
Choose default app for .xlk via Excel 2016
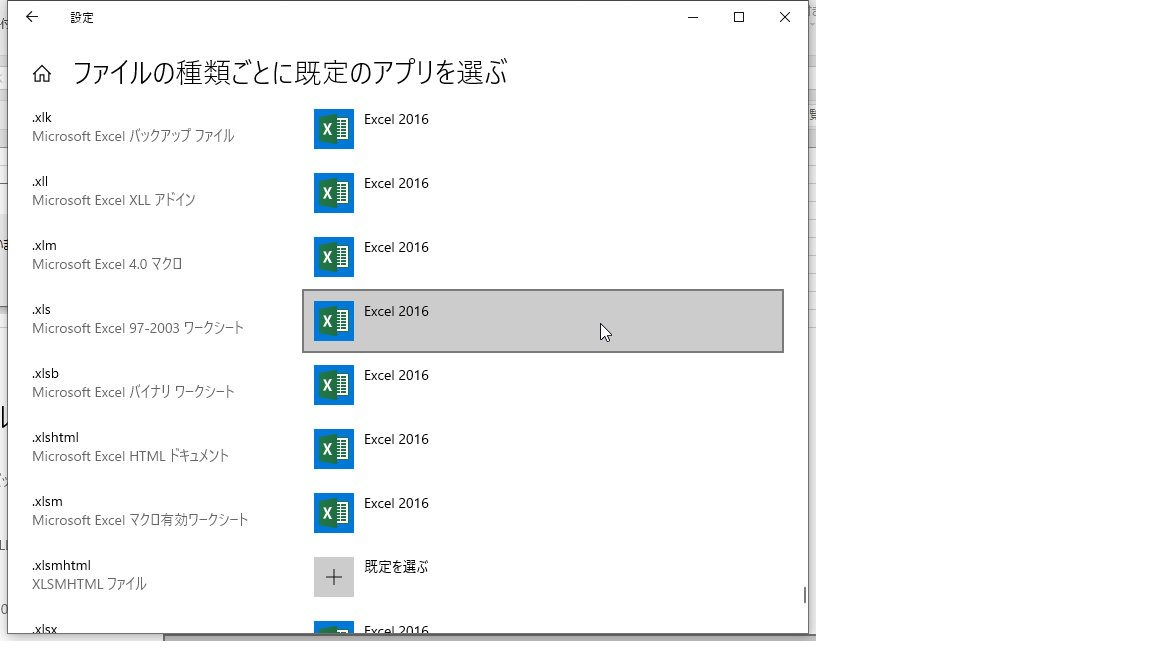tap(396, 119)
